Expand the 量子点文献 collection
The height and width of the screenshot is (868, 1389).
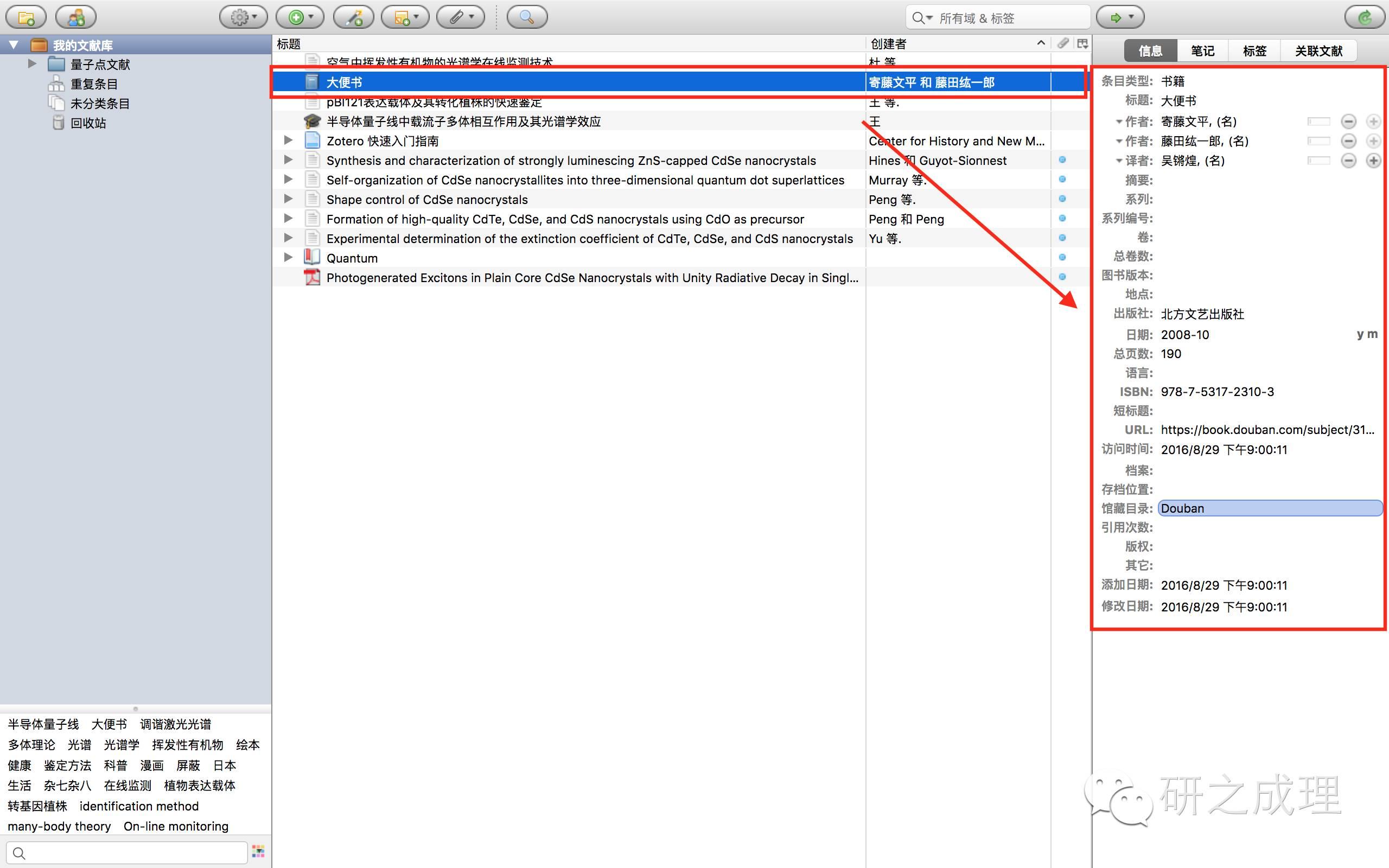click(x=32, y=63)
